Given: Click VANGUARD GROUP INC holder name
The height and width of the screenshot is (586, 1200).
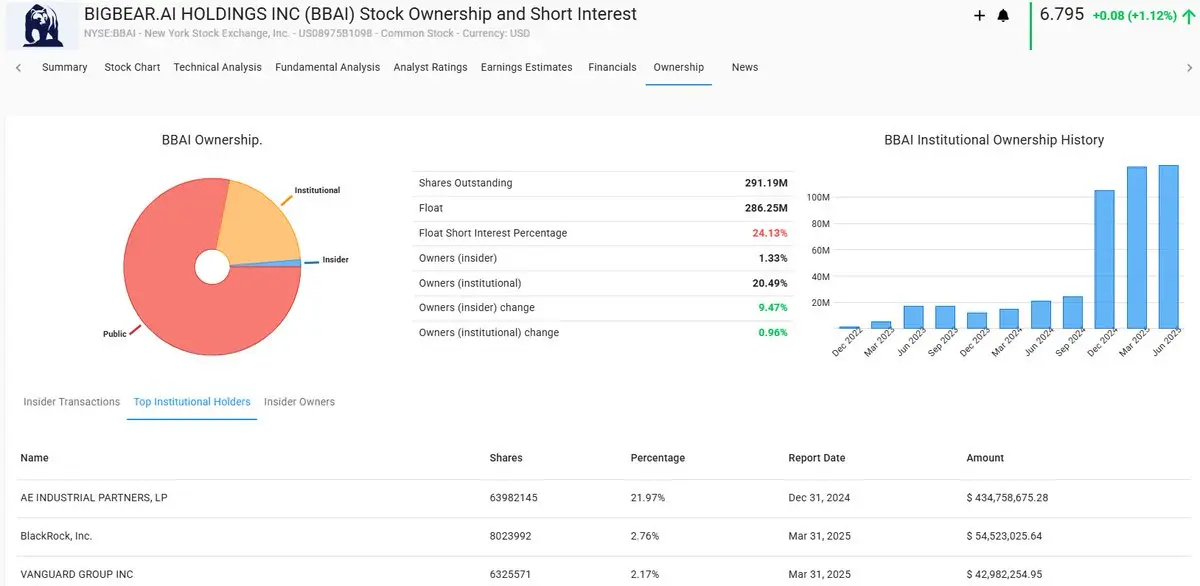Looking at the screenshot, I should [x=76, y=575].
